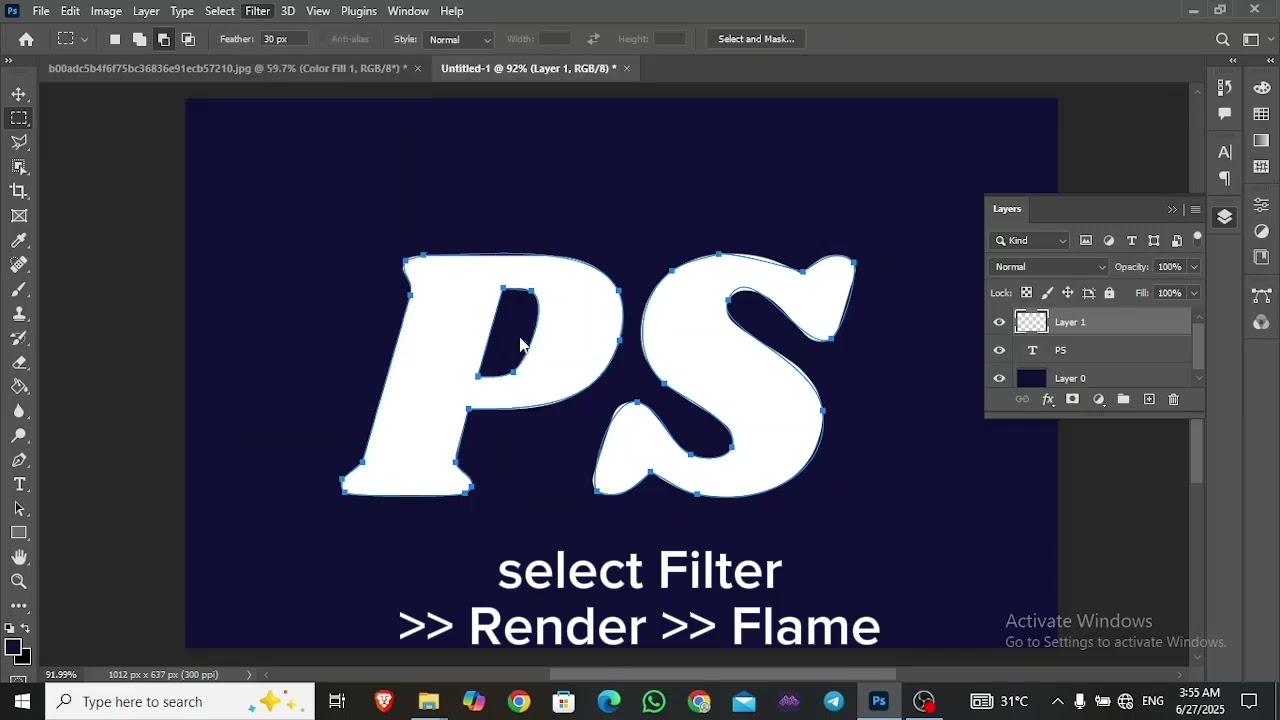Screen dimensions: 1280x720
Task: Select the History Brush tool
Action: coord(19,338)
